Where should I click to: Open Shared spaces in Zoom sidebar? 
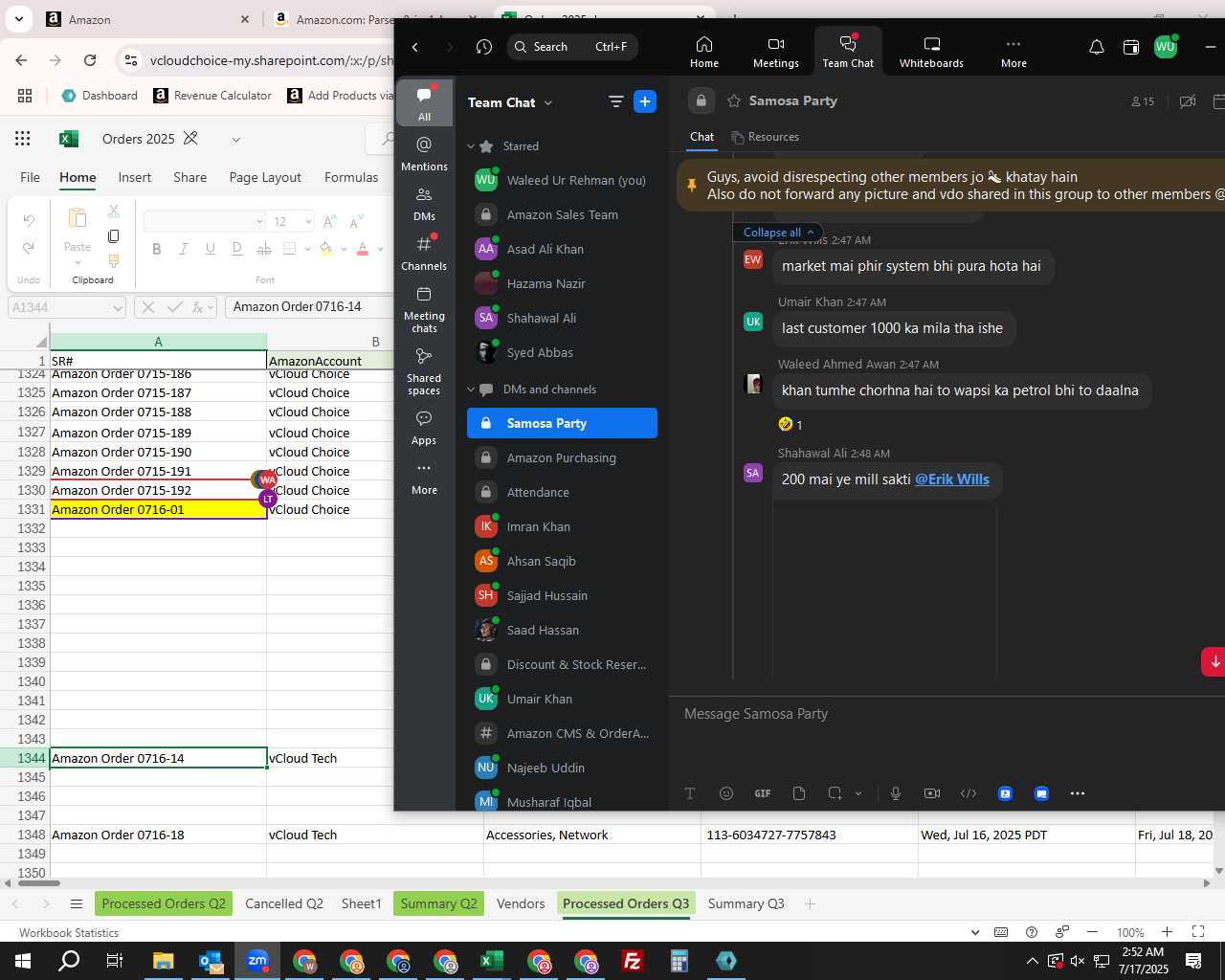[x=424, y=371]
